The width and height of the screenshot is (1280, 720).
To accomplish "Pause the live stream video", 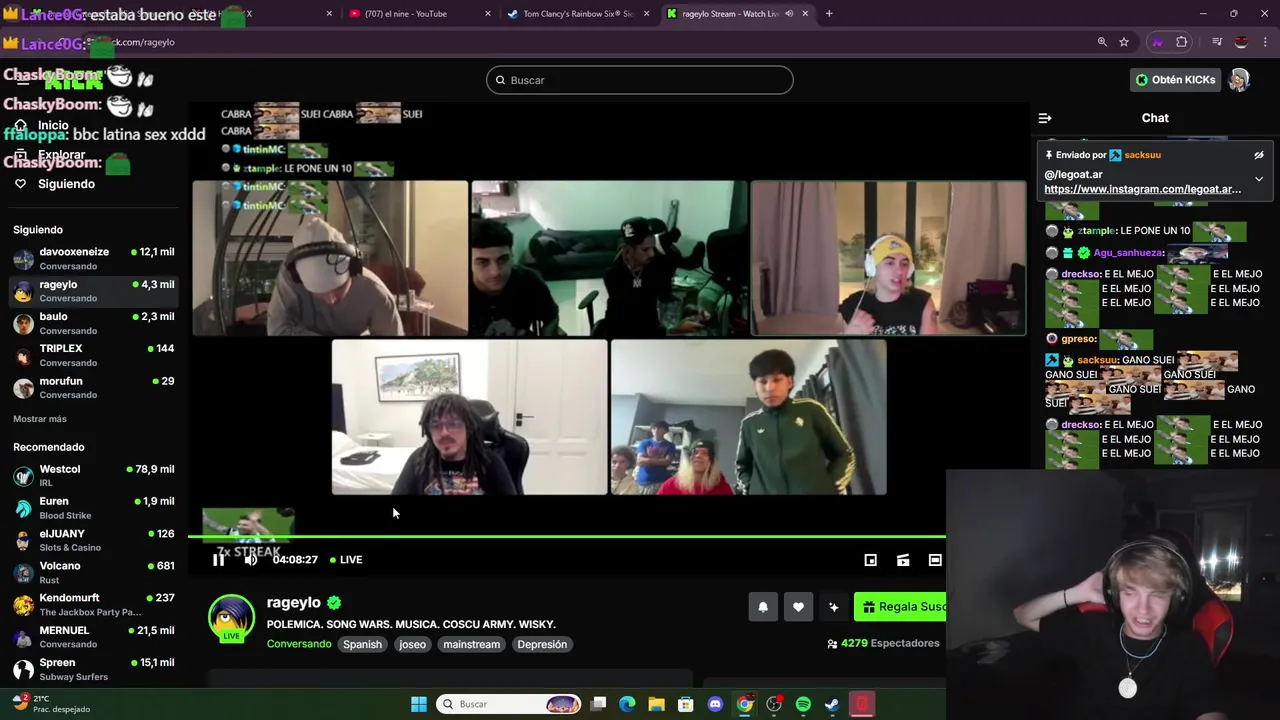I will click(x=218, y=560).
